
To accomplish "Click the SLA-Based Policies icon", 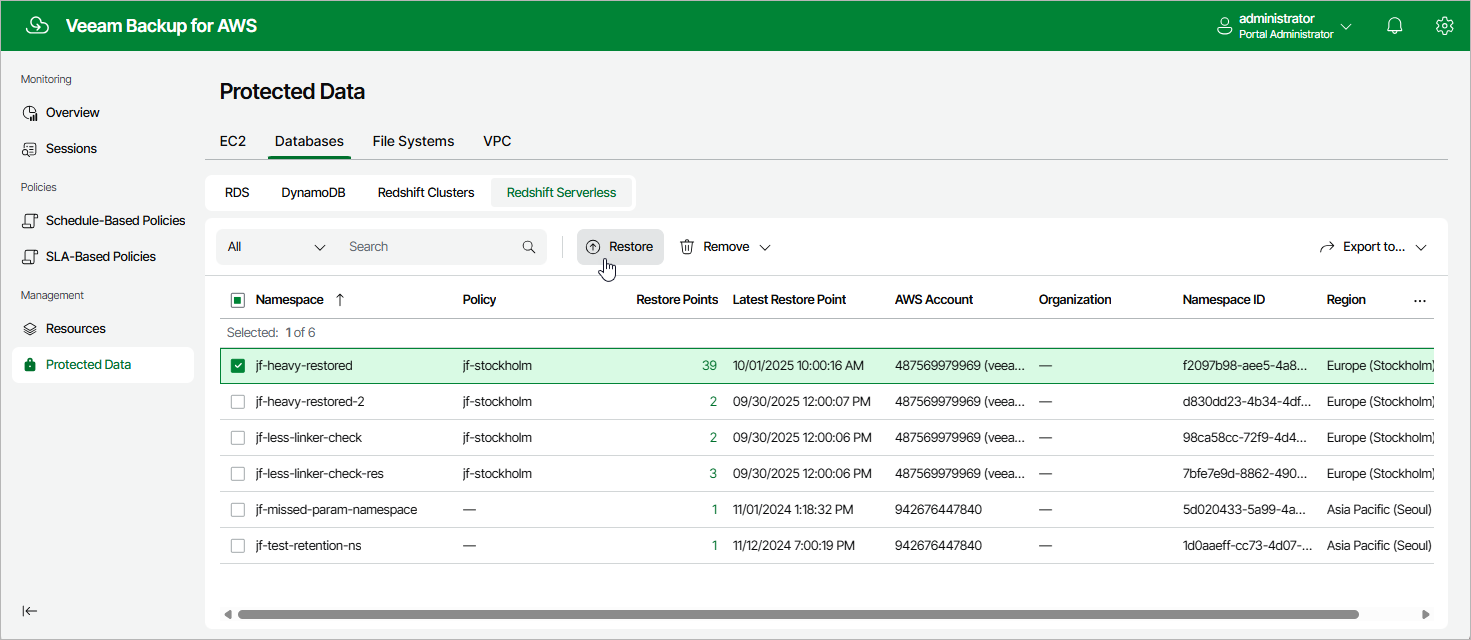I will click(x=30, y=257).
